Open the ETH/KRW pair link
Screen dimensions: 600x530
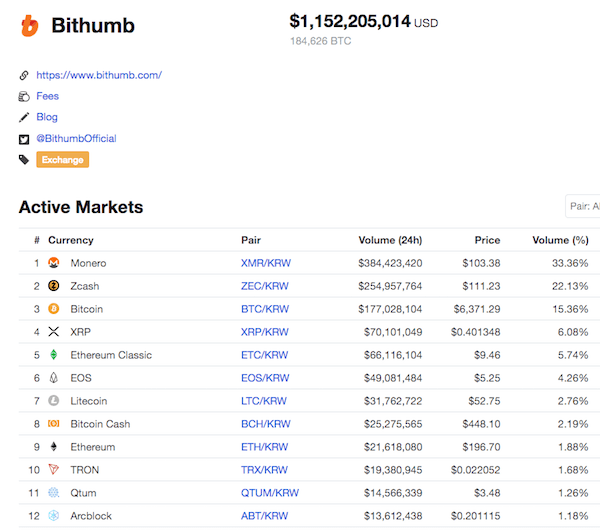tap(264, 447)
